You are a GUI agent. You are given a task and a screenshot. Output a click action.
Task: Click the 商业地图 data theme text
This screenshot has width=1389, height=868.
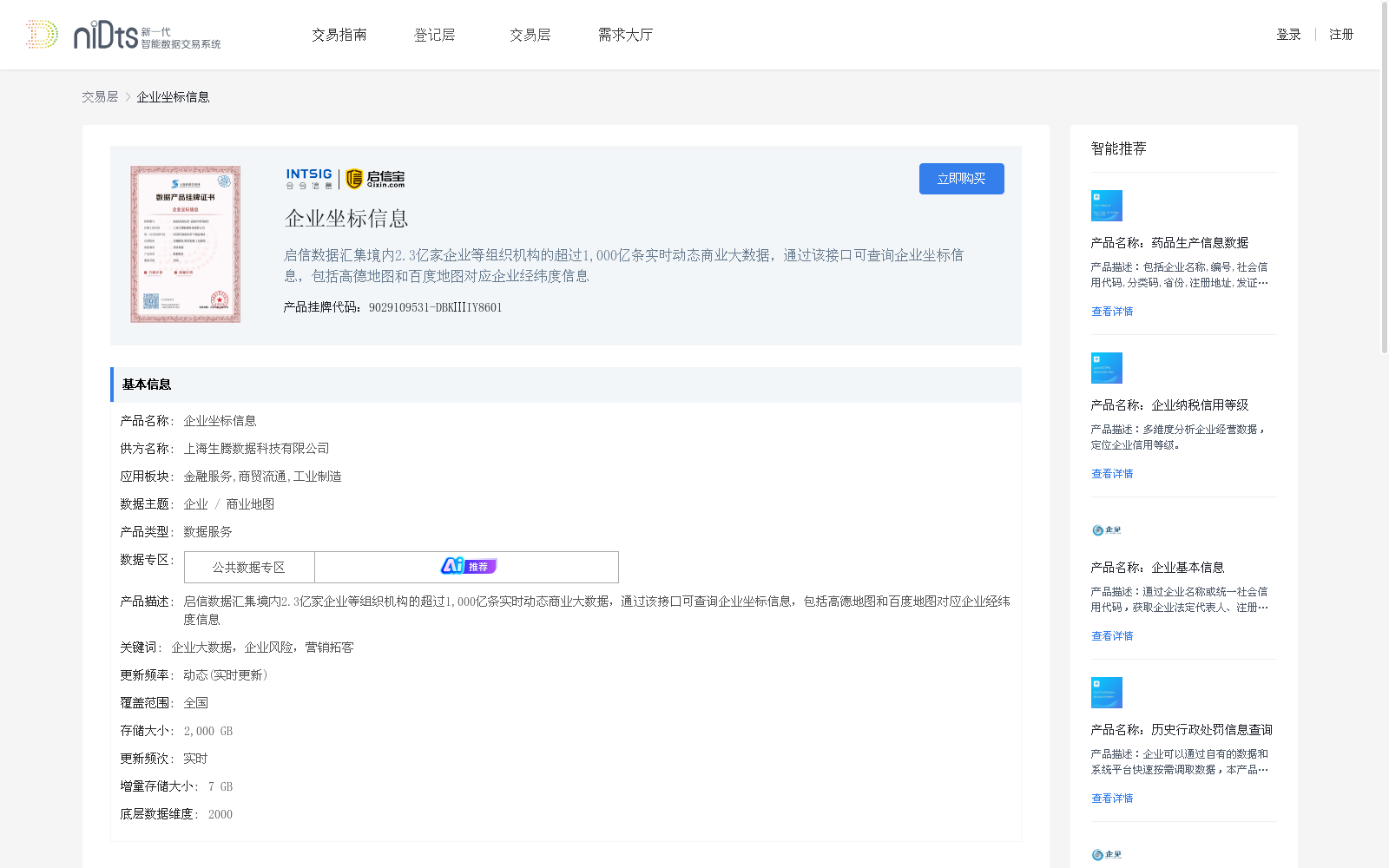coord(250,504)
